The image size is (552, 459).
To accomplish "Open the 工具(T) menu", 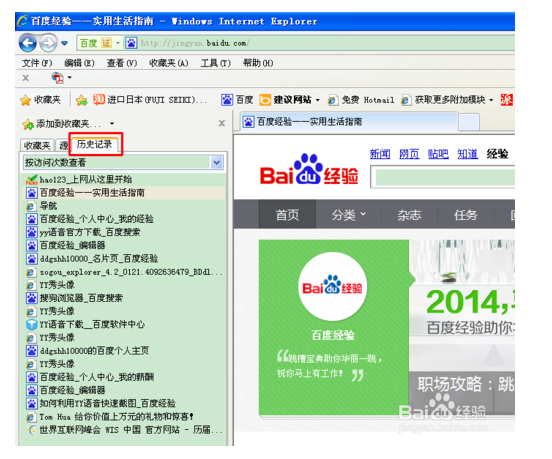I will coord(215,63).
